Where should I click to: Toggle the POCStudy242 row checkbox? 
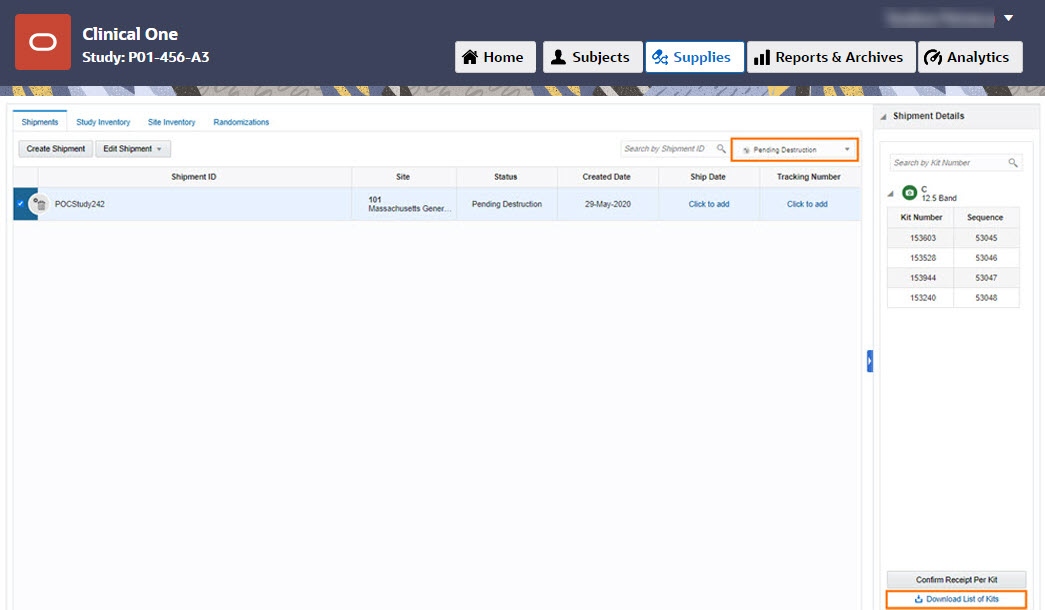(21, 203)
